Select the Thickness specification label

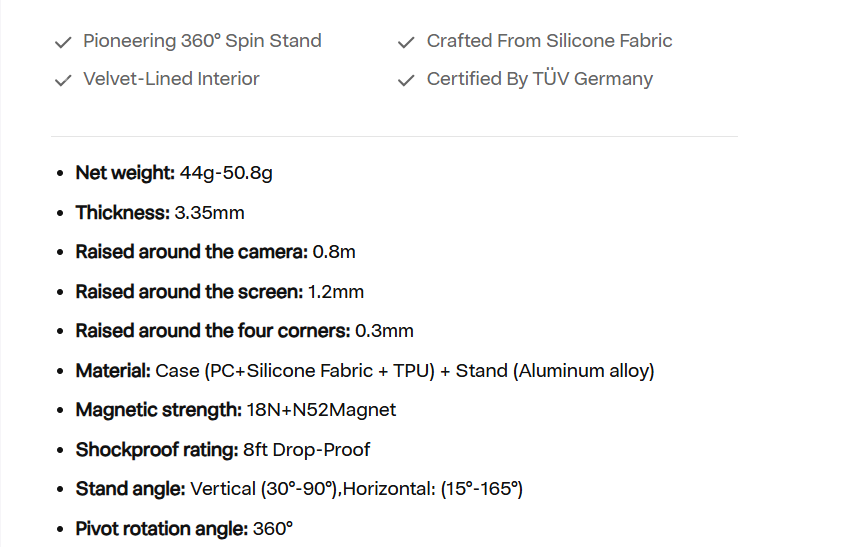[122, 212]
